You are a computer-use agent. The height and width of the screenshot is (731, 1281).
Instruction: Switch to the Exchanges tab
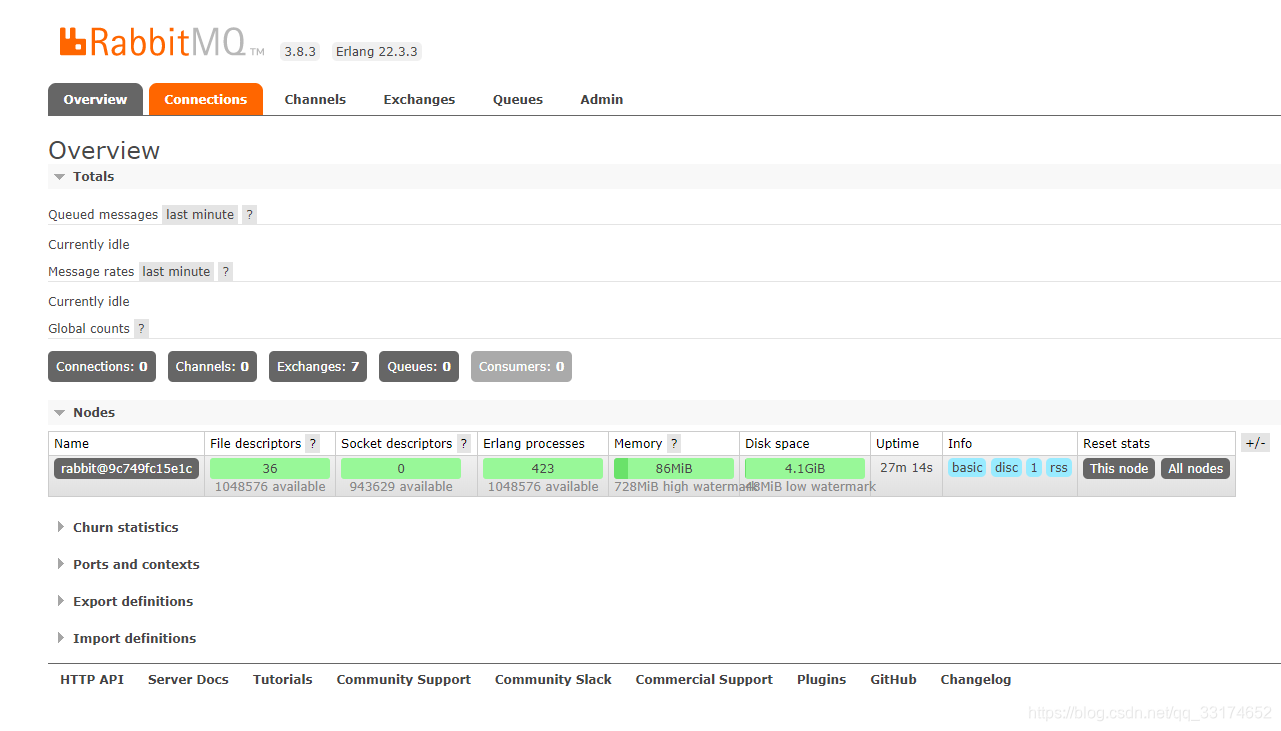coord(419,99)
